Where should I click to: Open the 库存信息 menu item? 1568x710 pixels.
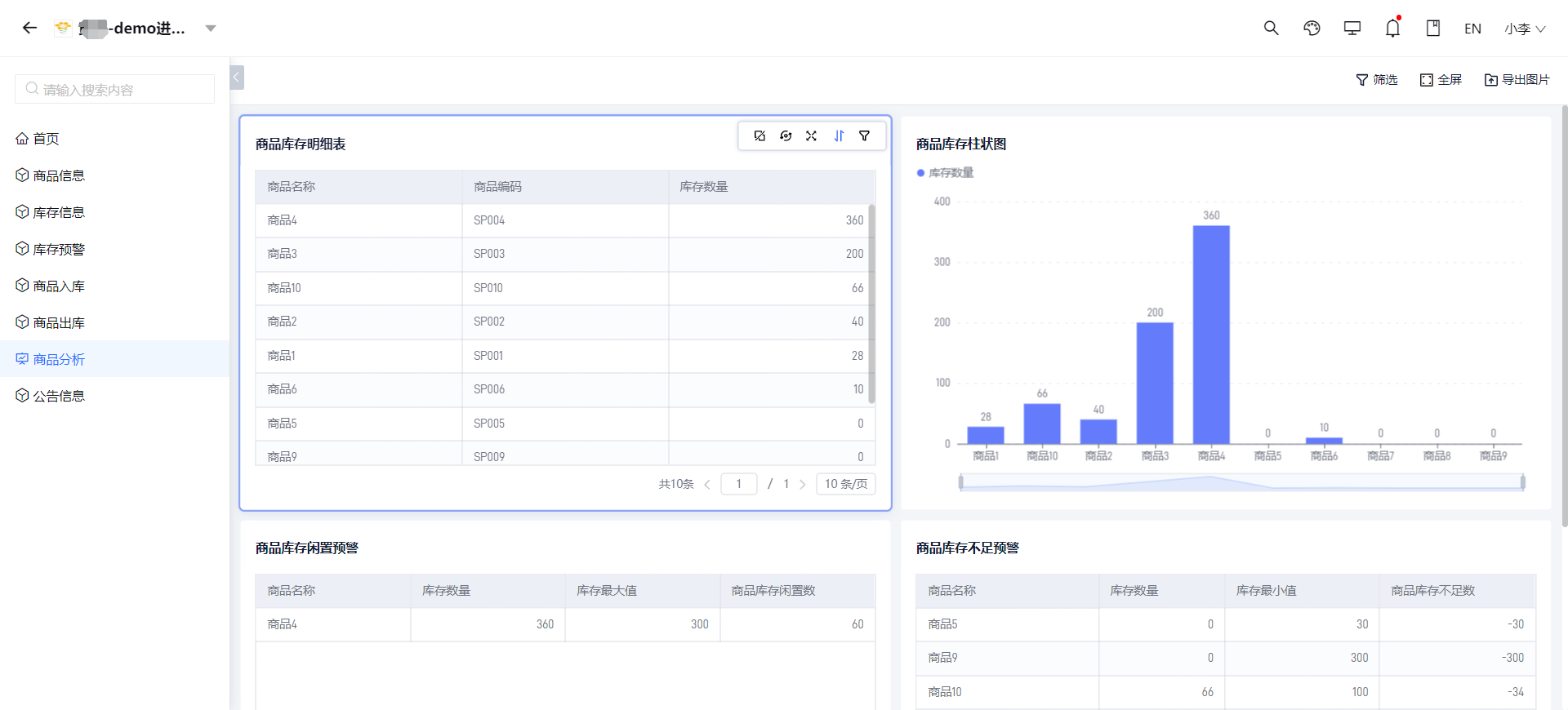(114, 212)
